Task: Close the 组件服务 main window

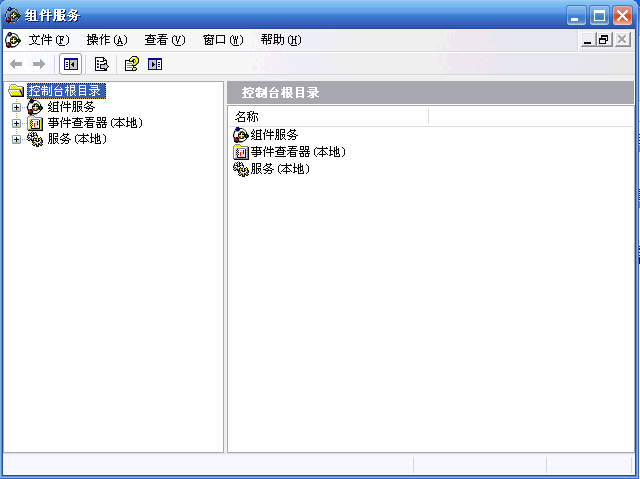Action: [x=622, y=16]
